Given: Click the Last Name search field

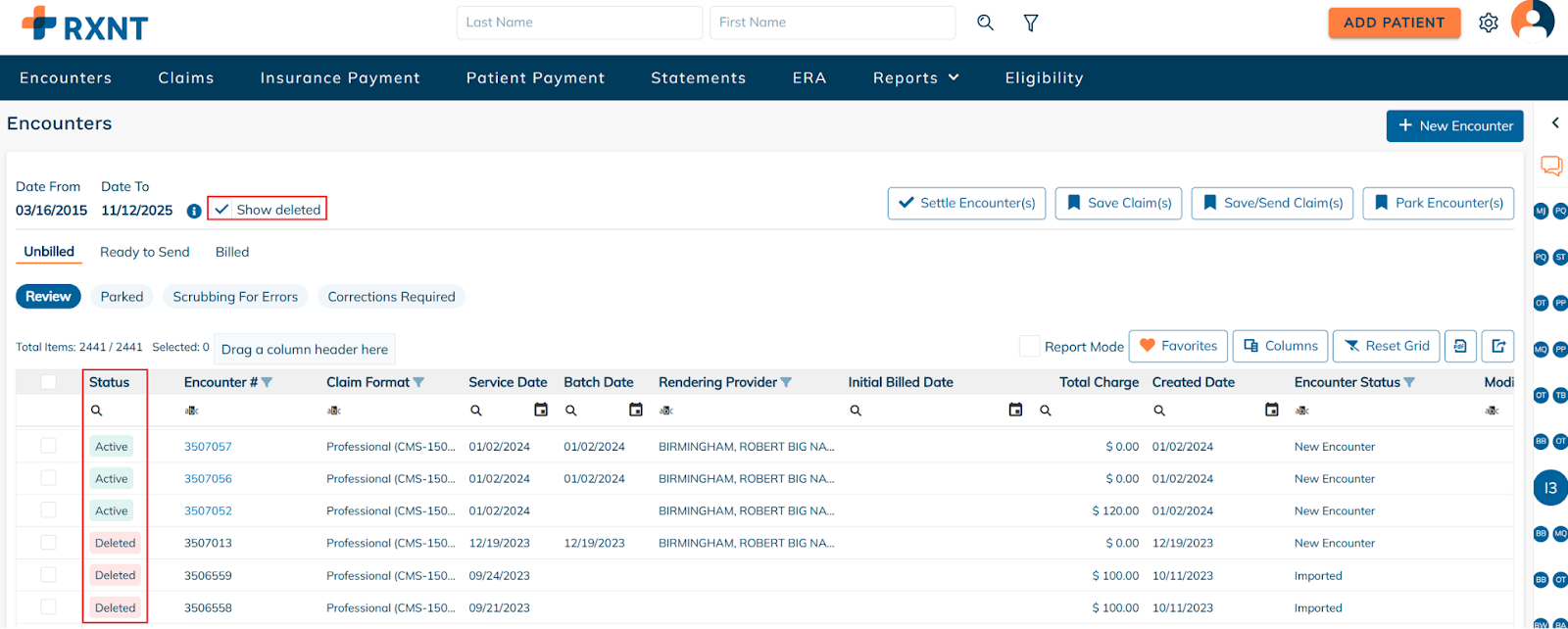Looking at the screenshot, I should [x=578, y=23].
